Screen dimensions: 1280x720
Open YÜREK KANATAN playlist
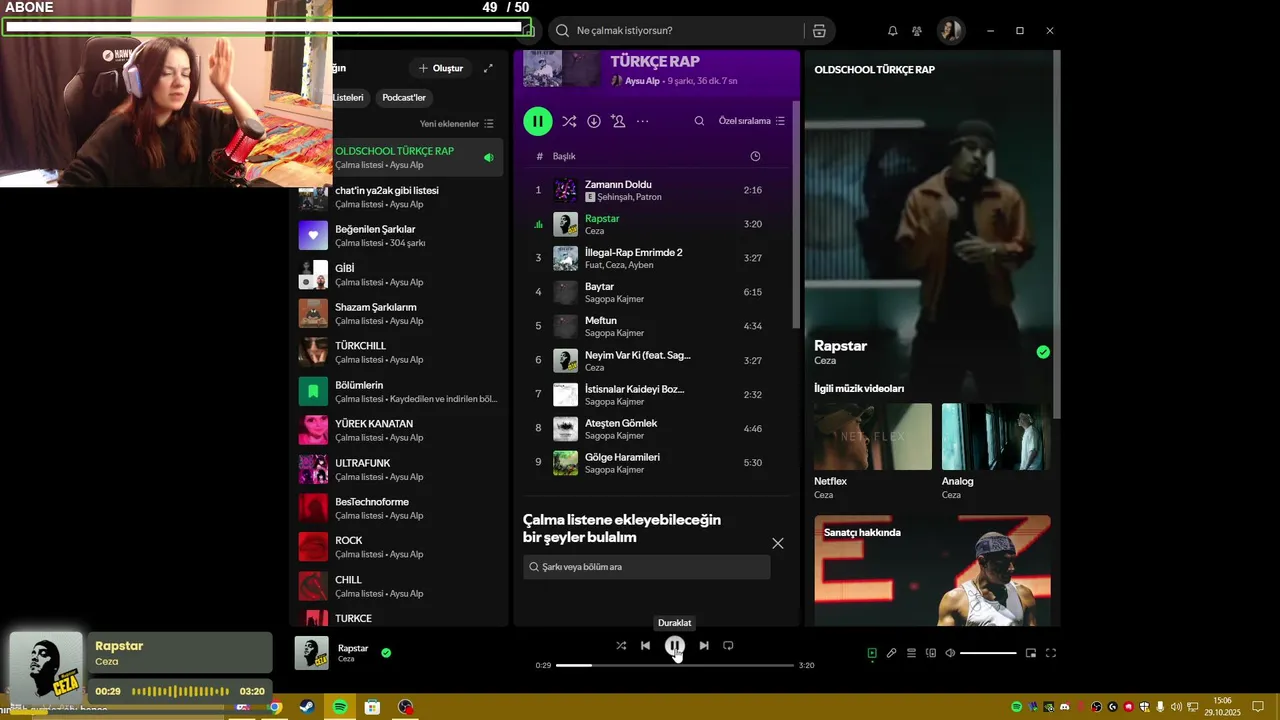pos(400,430)
